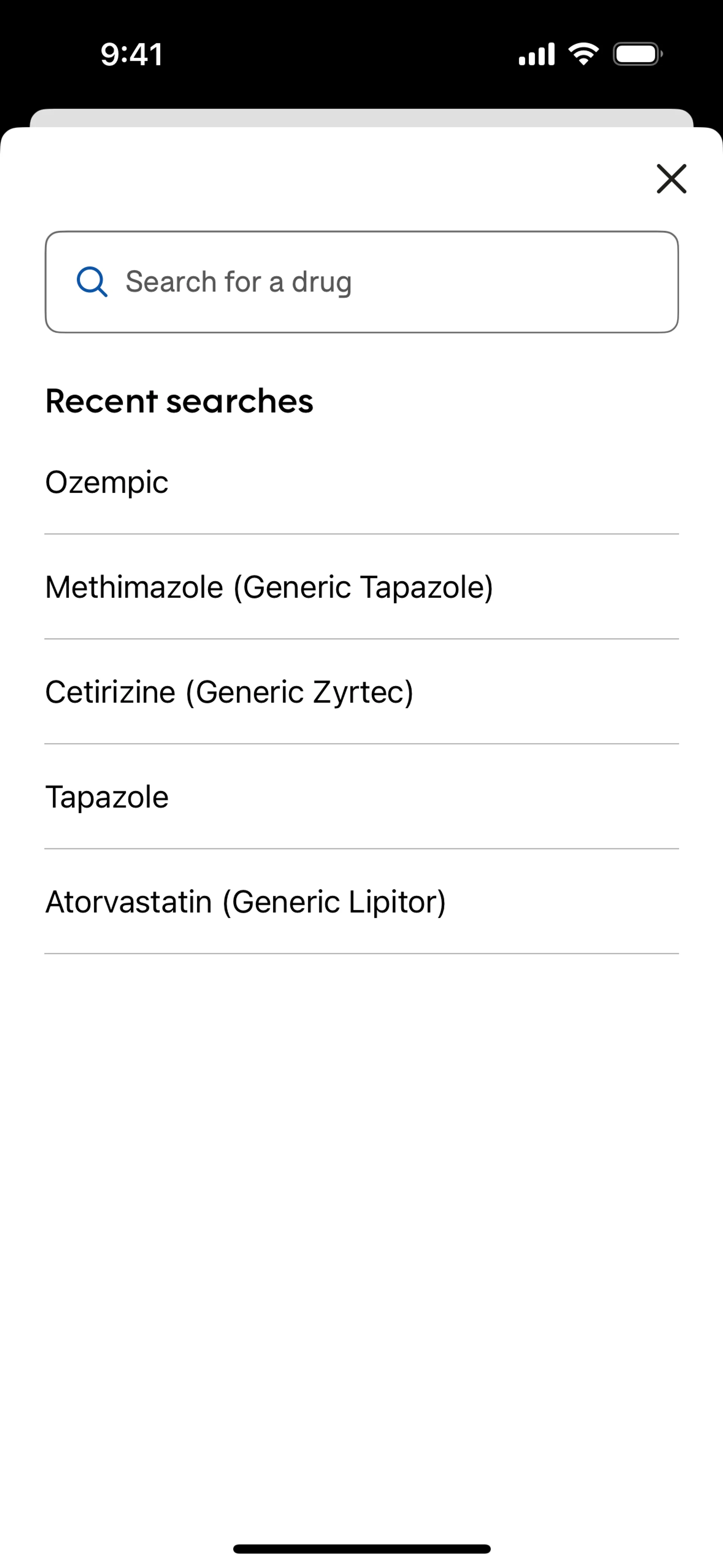The image size is (723, 1568).
Task: Tap the battery indicator icon
Action: tap(637, 54)
